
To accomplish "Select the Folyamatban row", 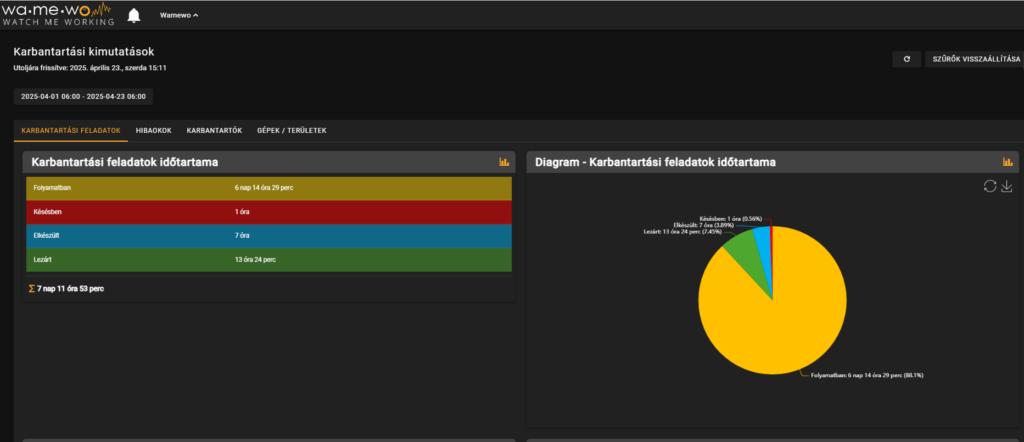I will coord(268,188).
